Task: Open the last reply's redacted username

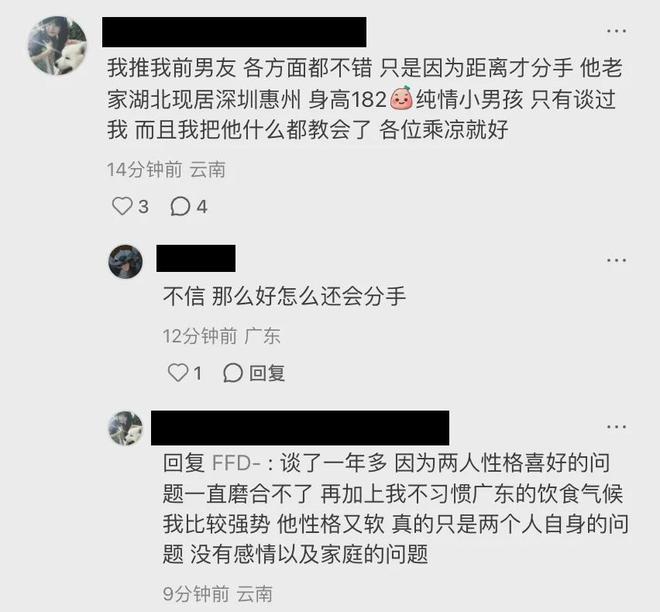Action: [300, 428]
